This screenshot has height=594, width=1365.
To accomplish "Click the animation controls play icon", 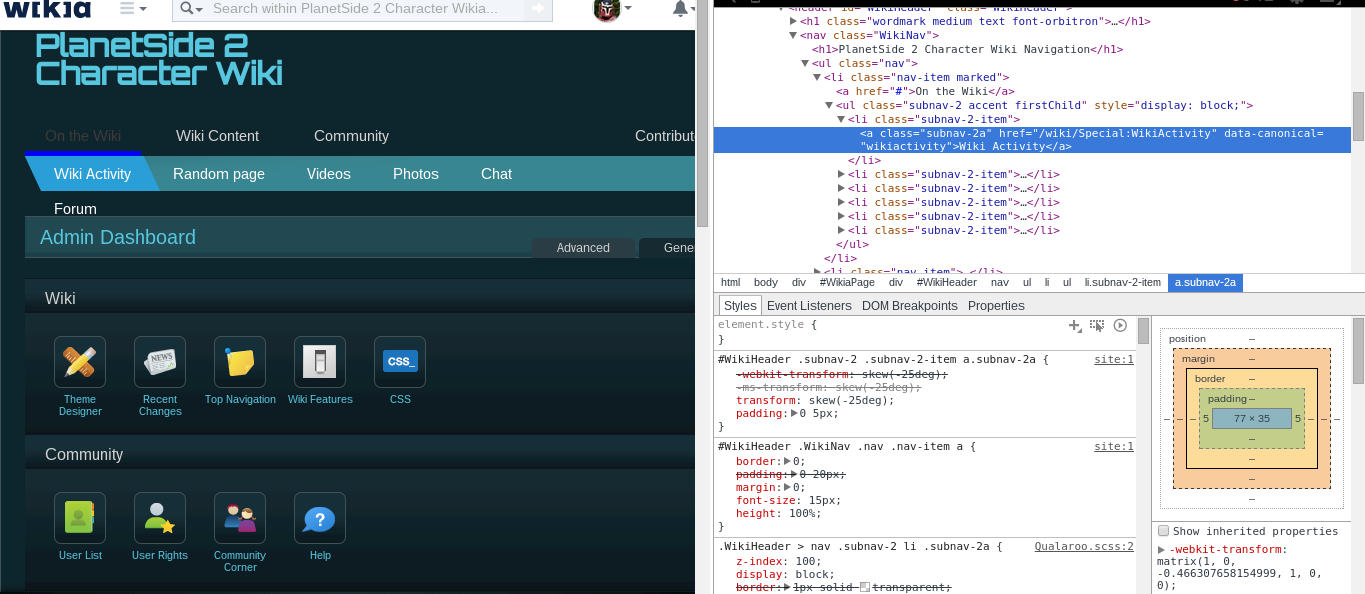I will pos(1120,326).
